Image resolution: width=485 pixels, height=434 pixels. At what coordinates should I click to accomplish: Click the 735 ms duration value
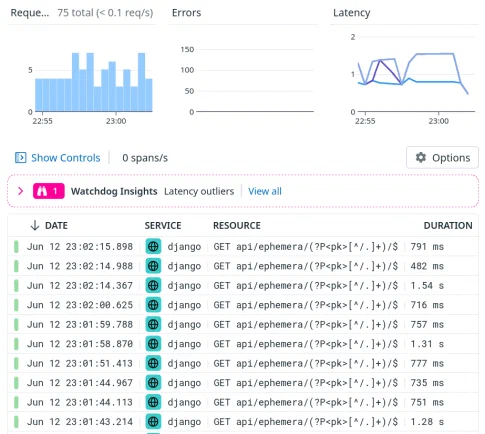(427, 383)
